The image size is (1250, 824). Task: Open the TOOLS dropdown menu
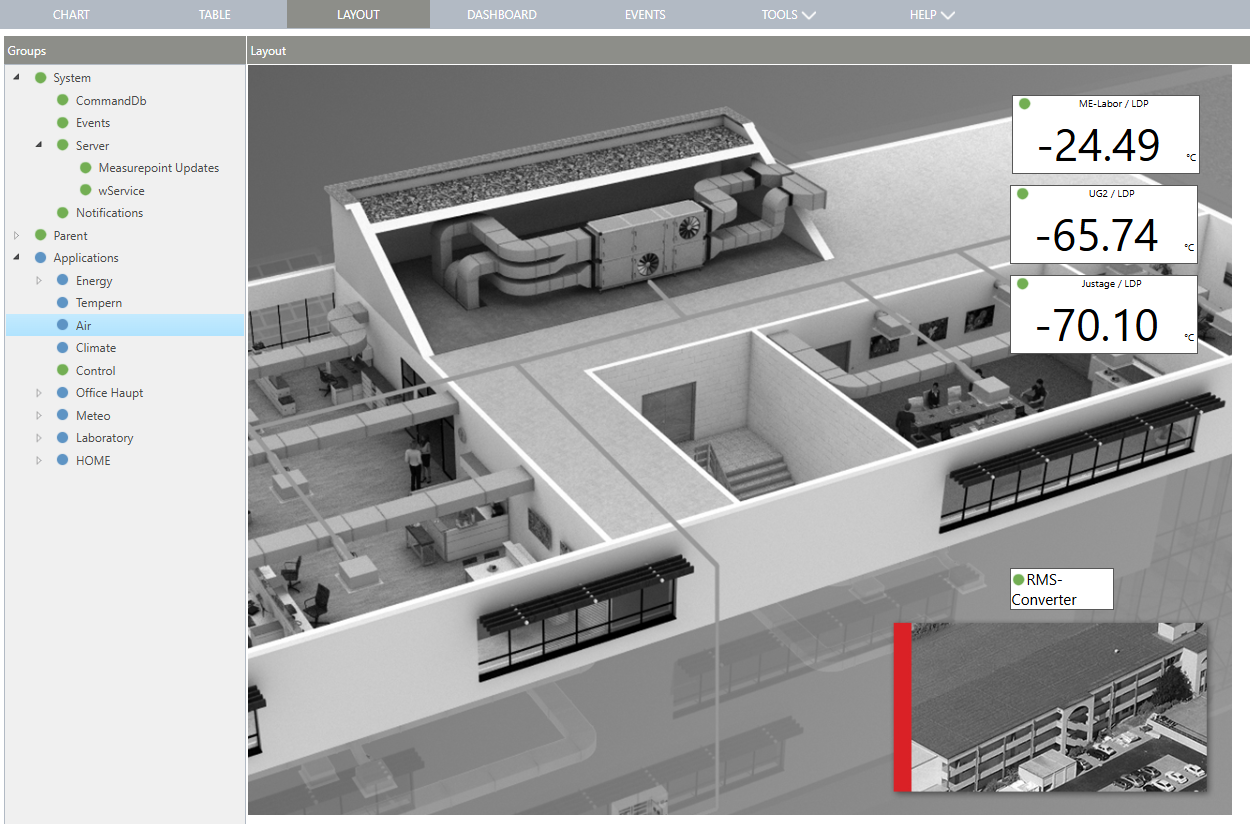click(788, 14)
